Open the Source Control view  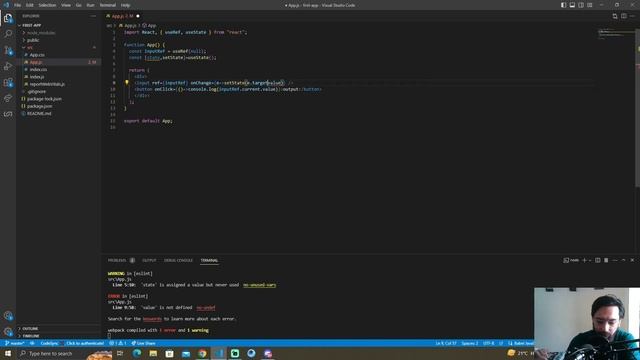8,50
